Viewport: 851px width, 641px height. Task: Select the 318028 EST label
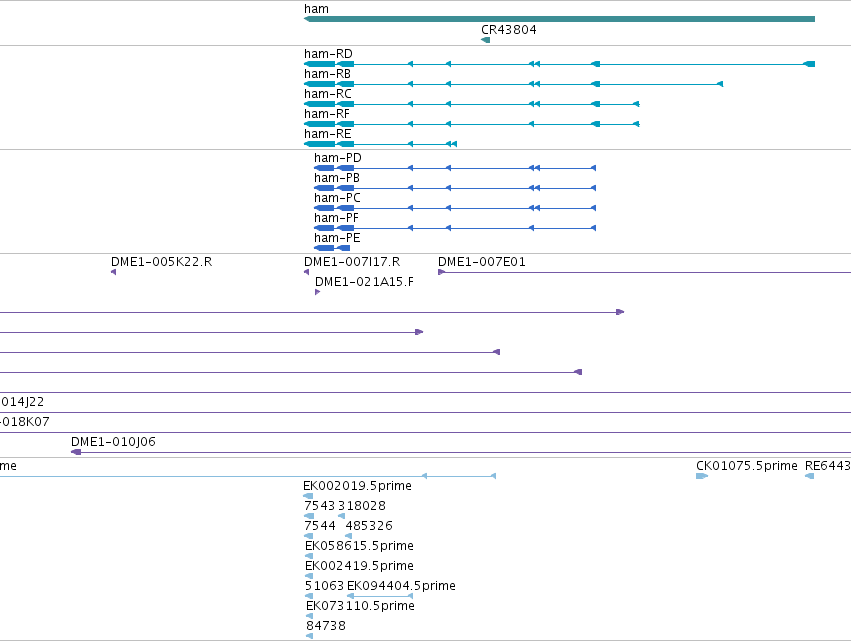tap(361, 506)
